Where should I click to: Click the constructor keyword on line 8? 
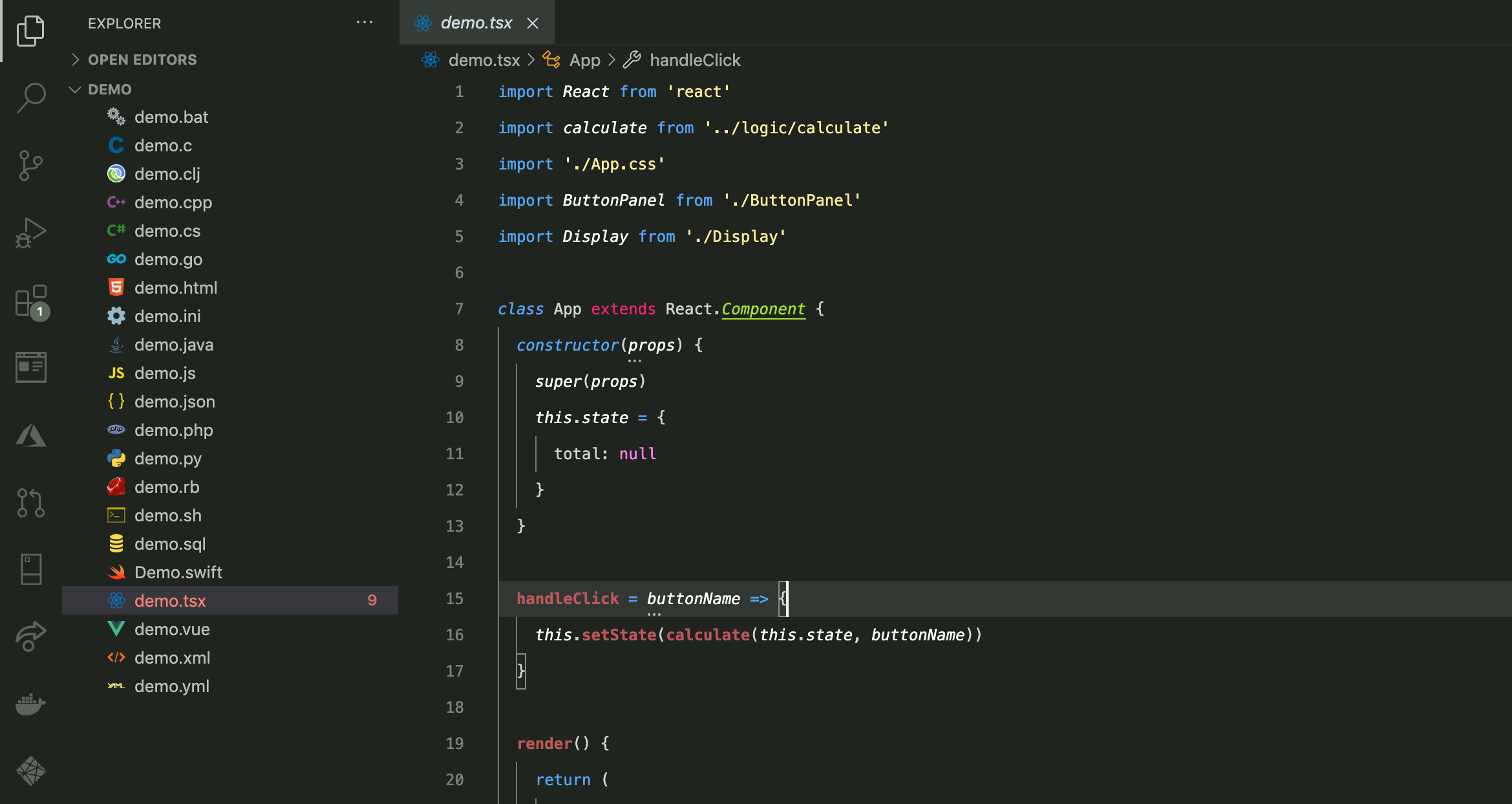(568, 345)
